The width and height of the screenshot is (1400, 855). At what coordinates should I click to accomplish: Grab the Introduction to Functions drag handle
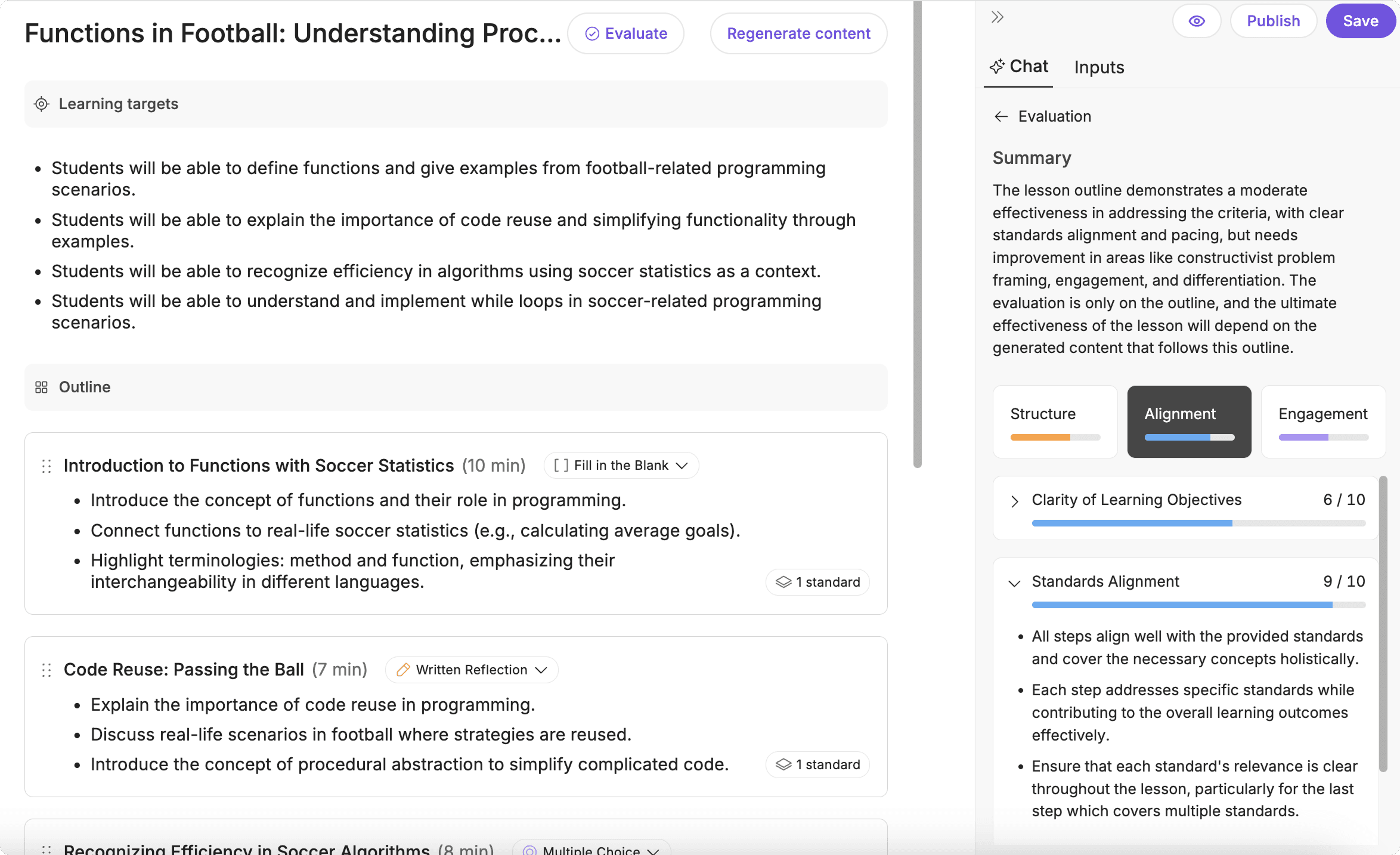(x=47, y=466)
